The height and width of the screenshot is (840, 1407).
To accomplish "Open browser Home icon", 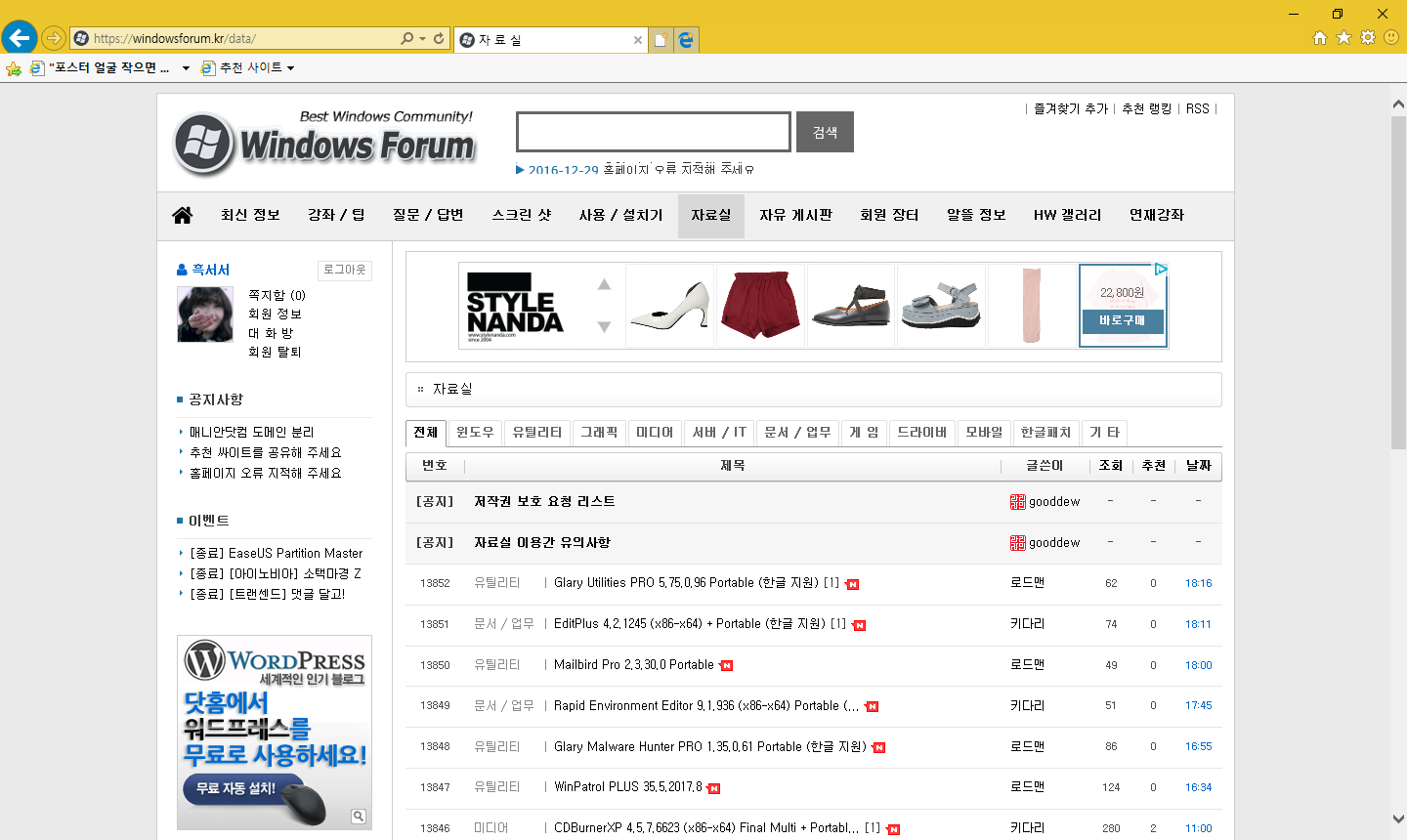I will pos(1320,38).
